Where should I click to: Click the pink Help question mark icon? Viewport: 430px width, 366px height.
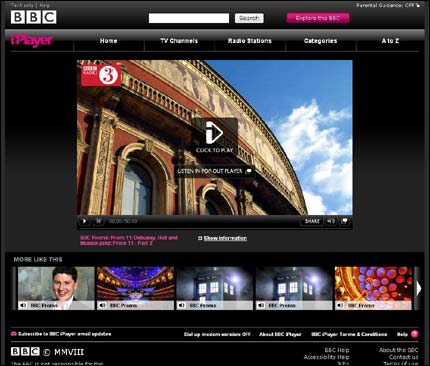click(x=414, y=334)
